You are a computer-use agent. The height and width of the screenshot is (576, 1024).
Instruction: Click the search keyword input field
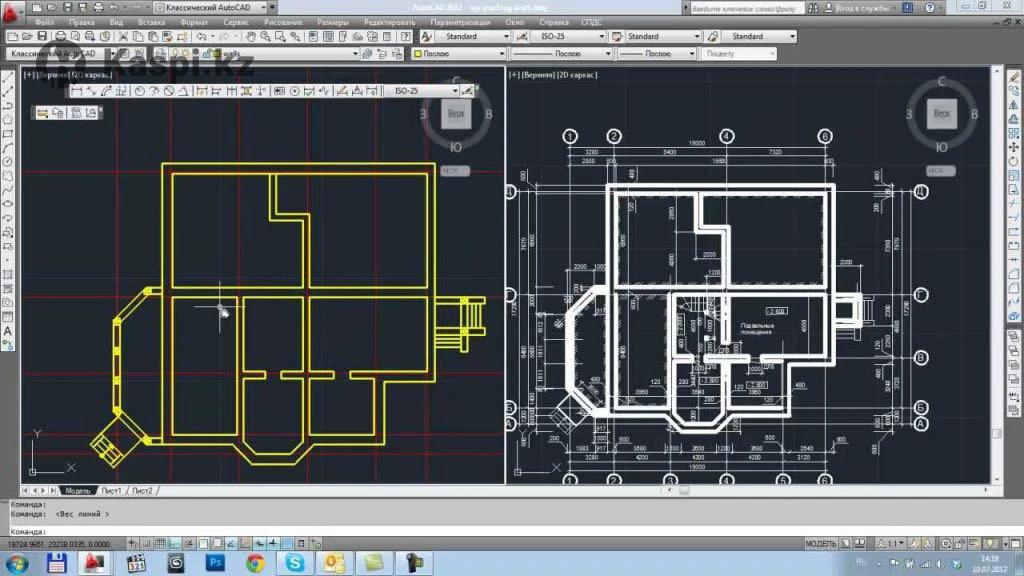(x=746, y=8)
